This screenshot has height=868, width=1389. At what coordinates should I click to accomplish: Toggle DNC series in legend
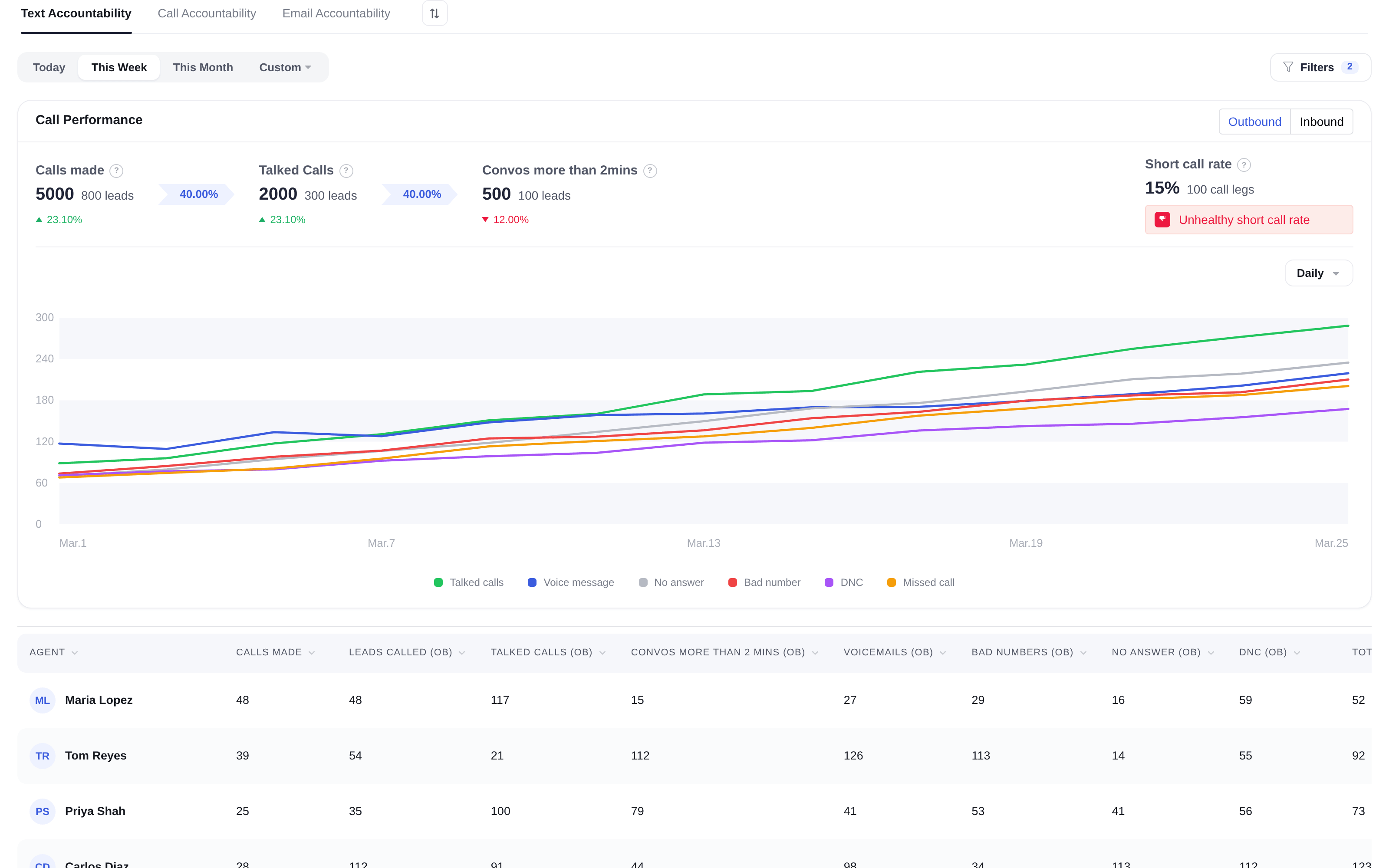coord(844,583)
